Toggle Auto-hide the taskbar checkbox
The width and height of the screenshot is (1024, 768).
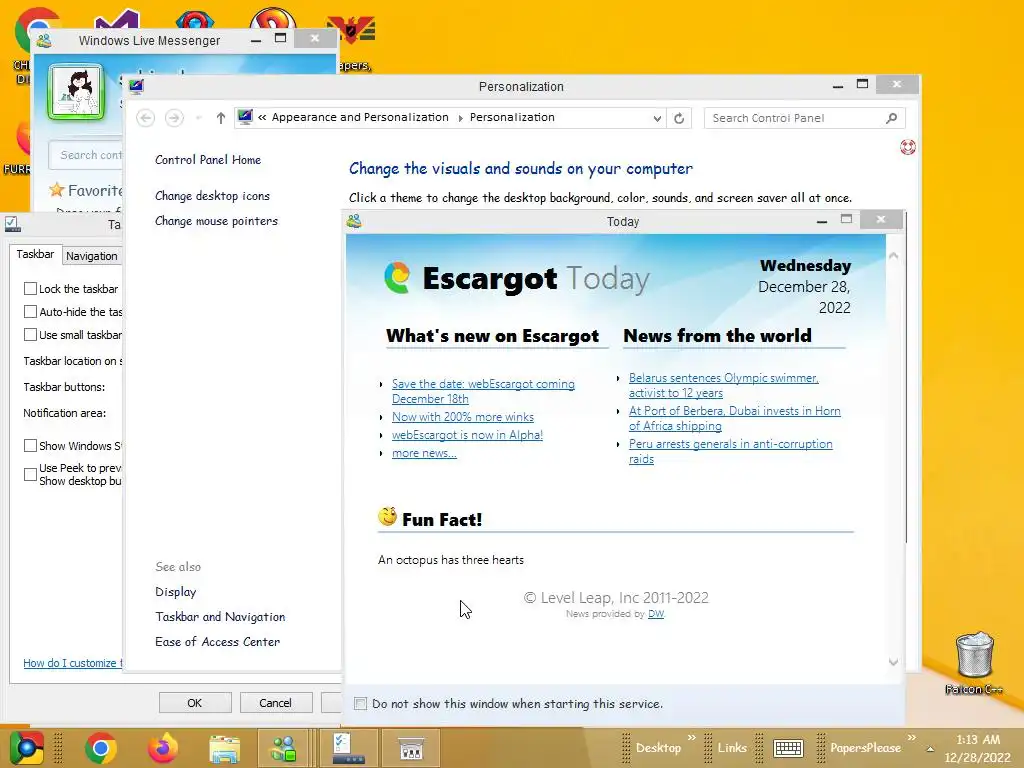tap(30, 312)
